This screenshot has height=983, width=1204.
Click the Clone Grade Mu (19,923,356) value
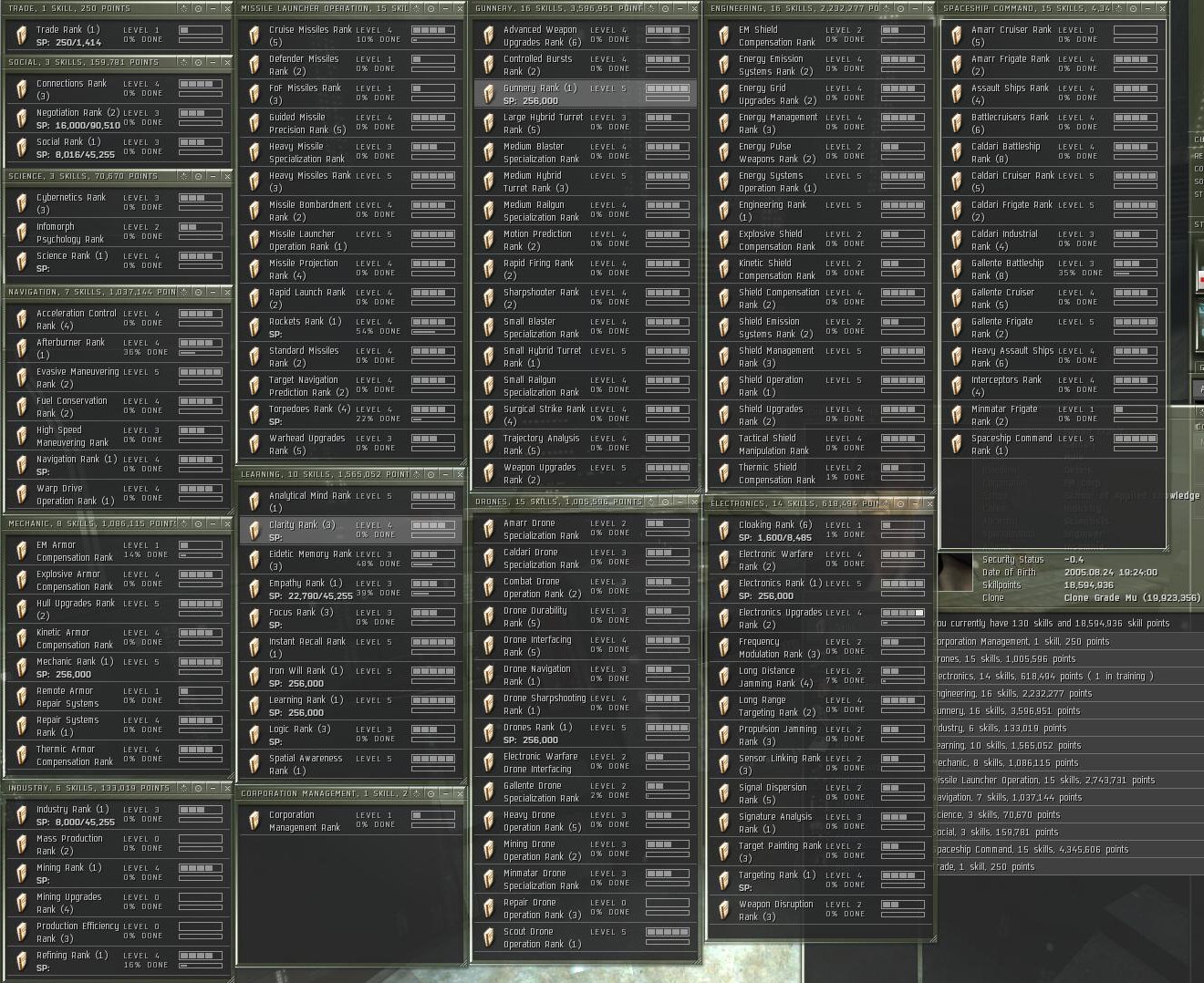tap(1131, 597)
